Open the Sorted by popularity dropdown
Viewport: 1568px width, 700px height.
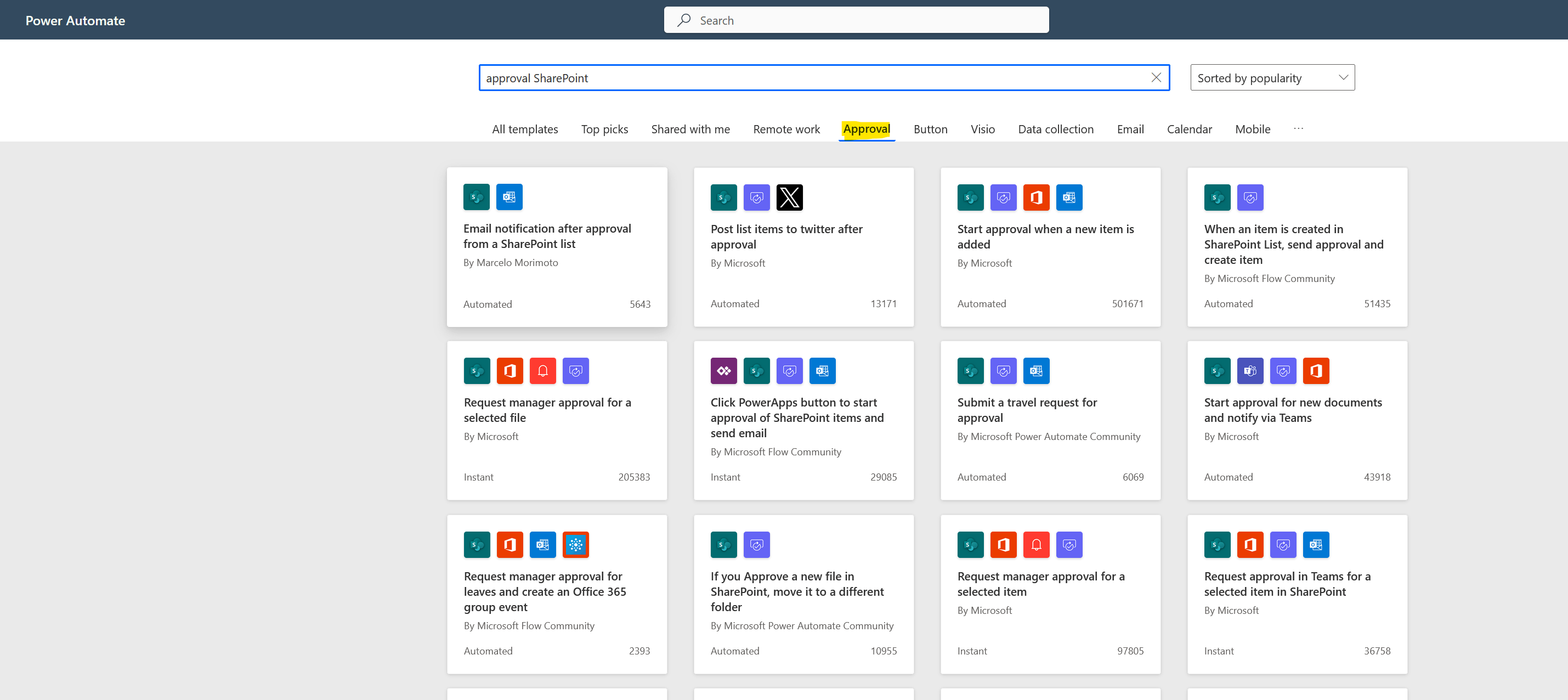1272,78
